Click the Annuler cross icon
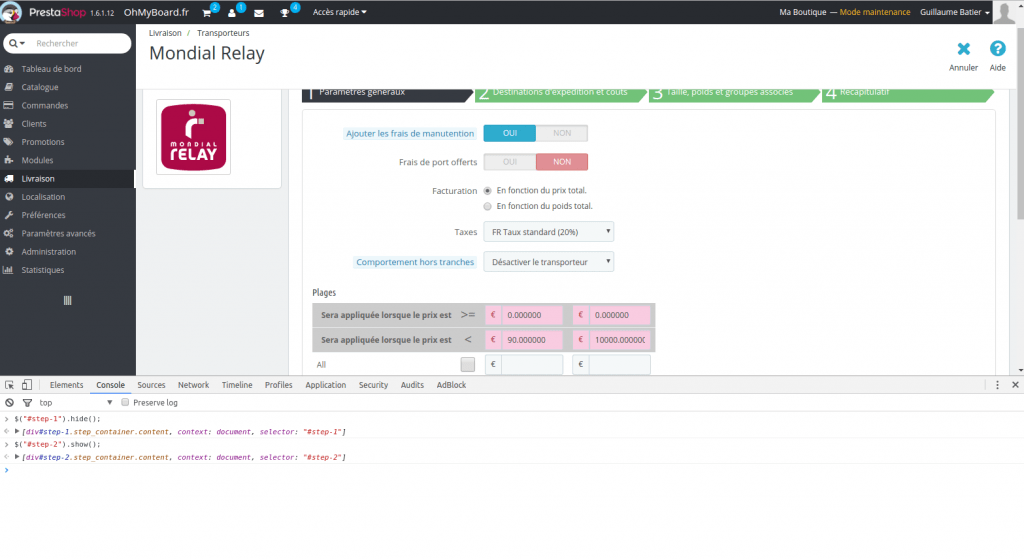The height and width of the screenshot is (559, 1024). [963, 49]
